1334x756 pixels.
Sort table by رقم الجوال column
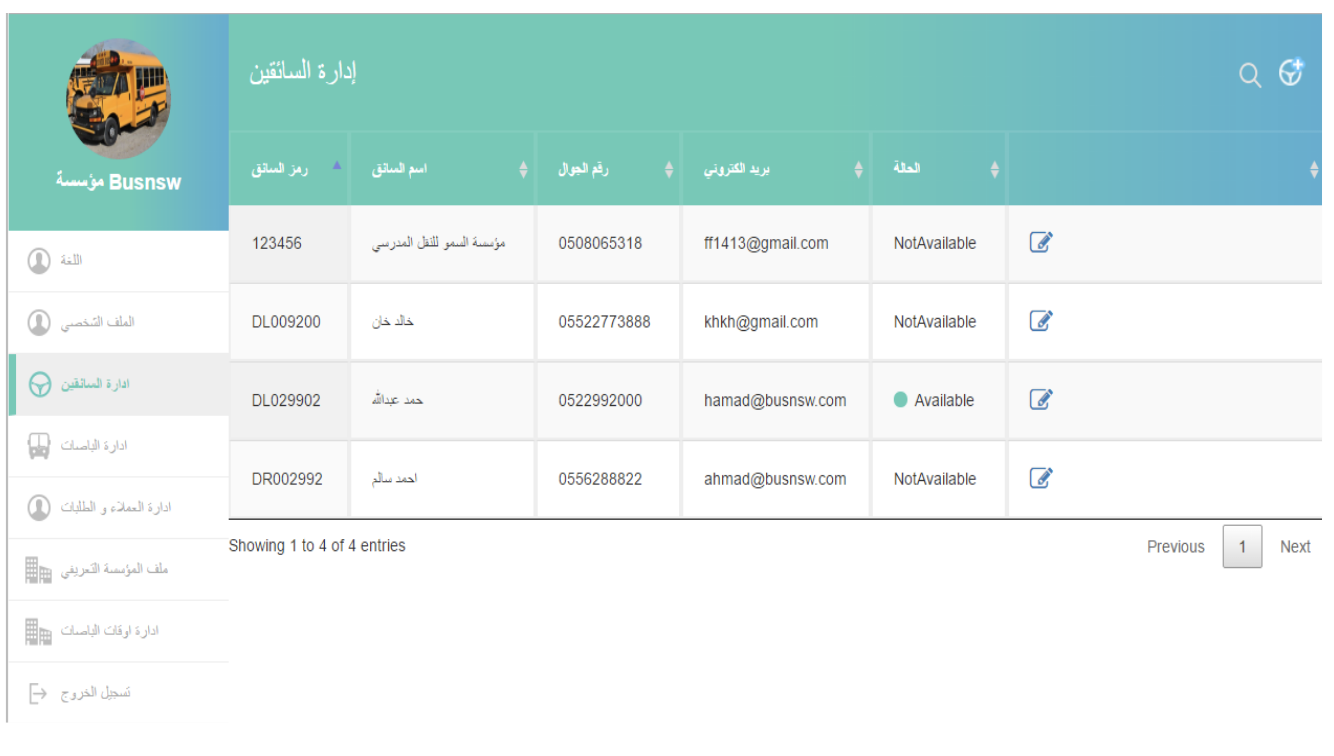pos(608,169)
